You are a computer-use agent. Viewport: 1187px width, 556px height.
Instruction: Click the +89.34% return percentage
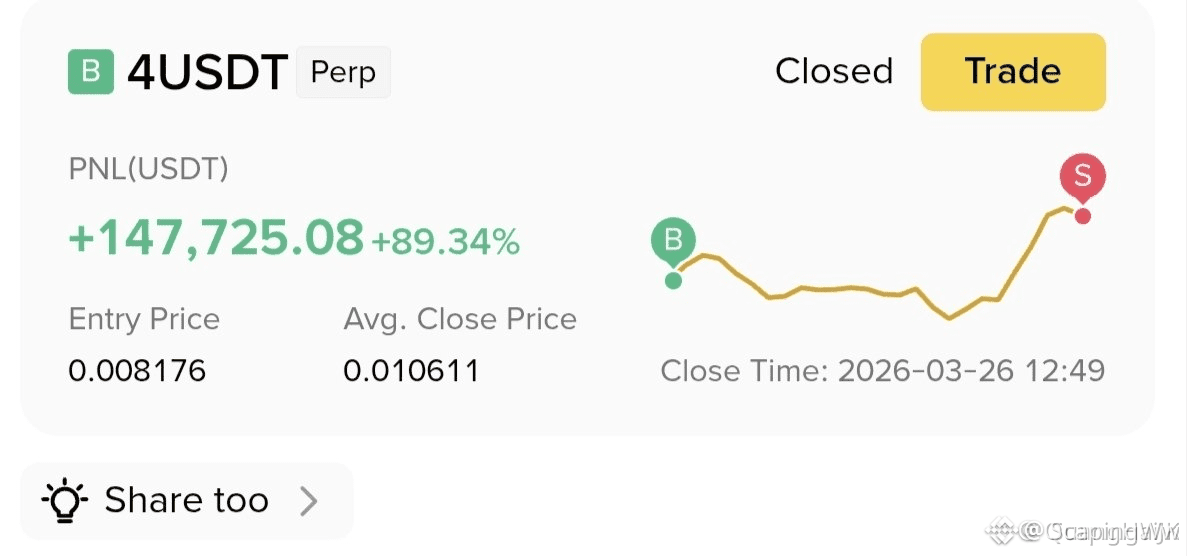pos(445,242)
